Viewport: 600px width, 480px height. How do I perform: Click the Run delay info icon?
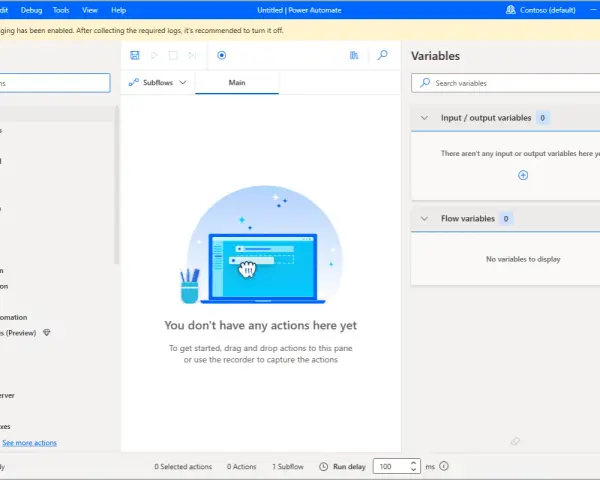pos(444,466)
